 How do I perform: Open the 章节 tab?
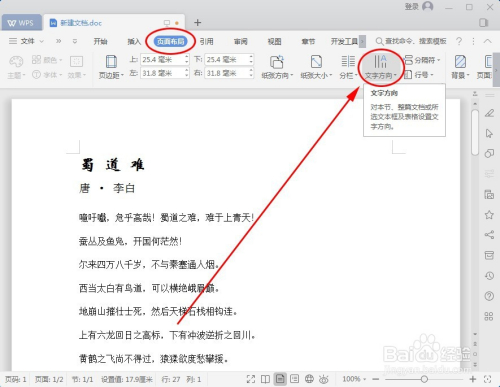[308, 41]
